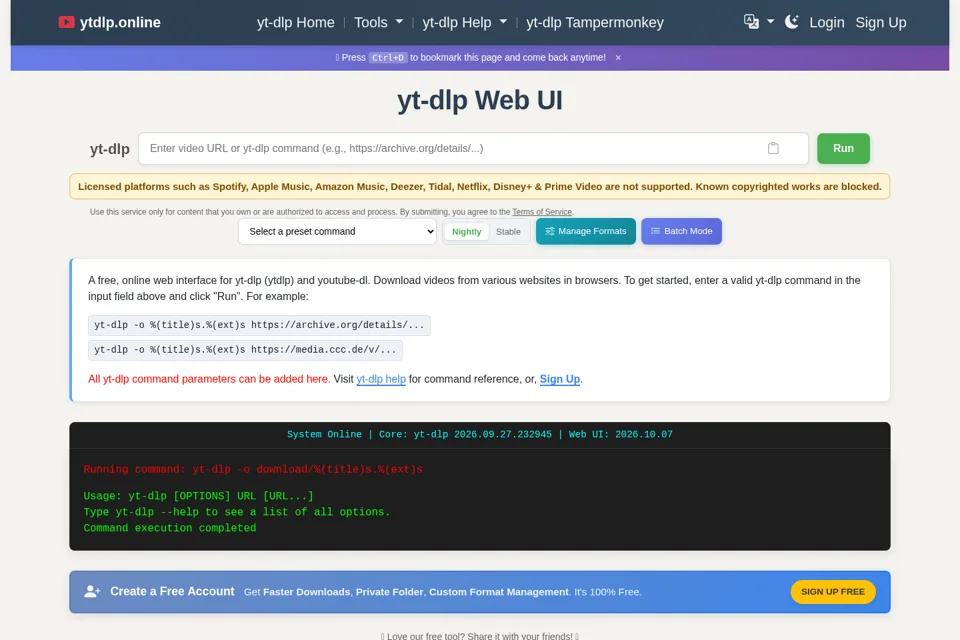Viewport: 960px width, 640px height.
Task: Click the Create a Free Account heading
Action: click(172, 592)
